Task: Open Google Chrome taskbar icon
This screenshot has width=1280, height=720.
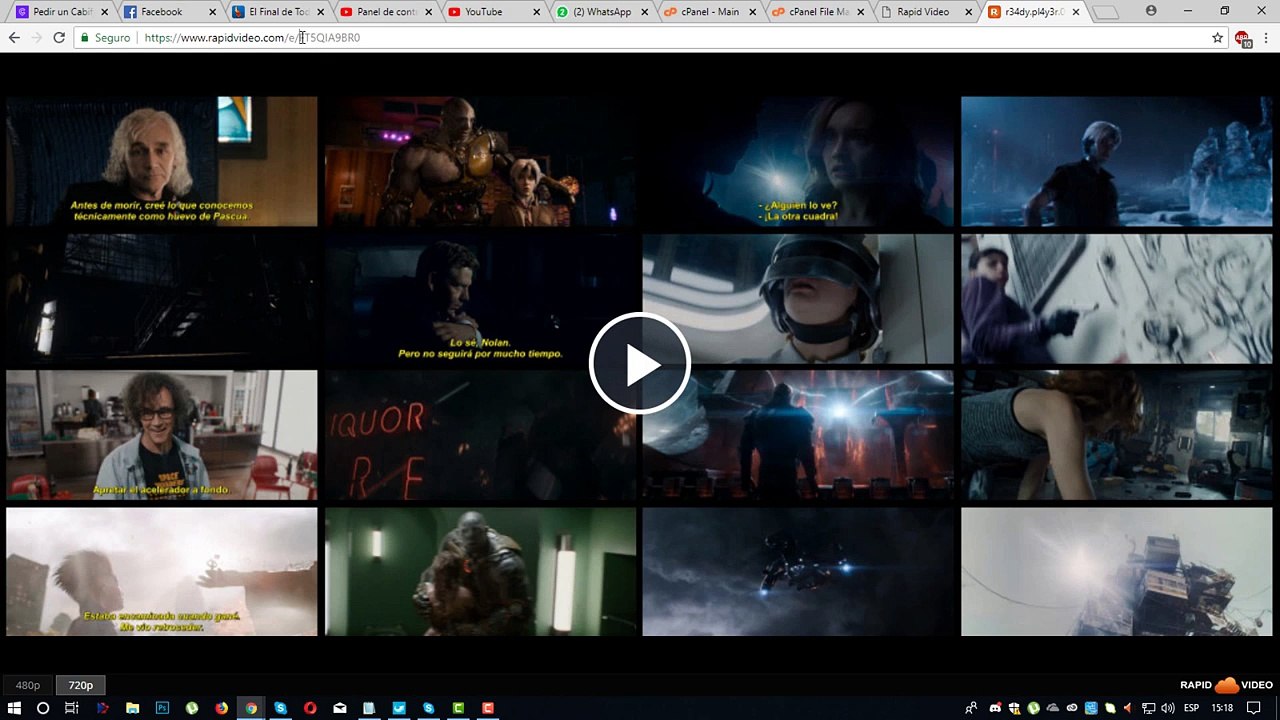Action: coord(251,708)
